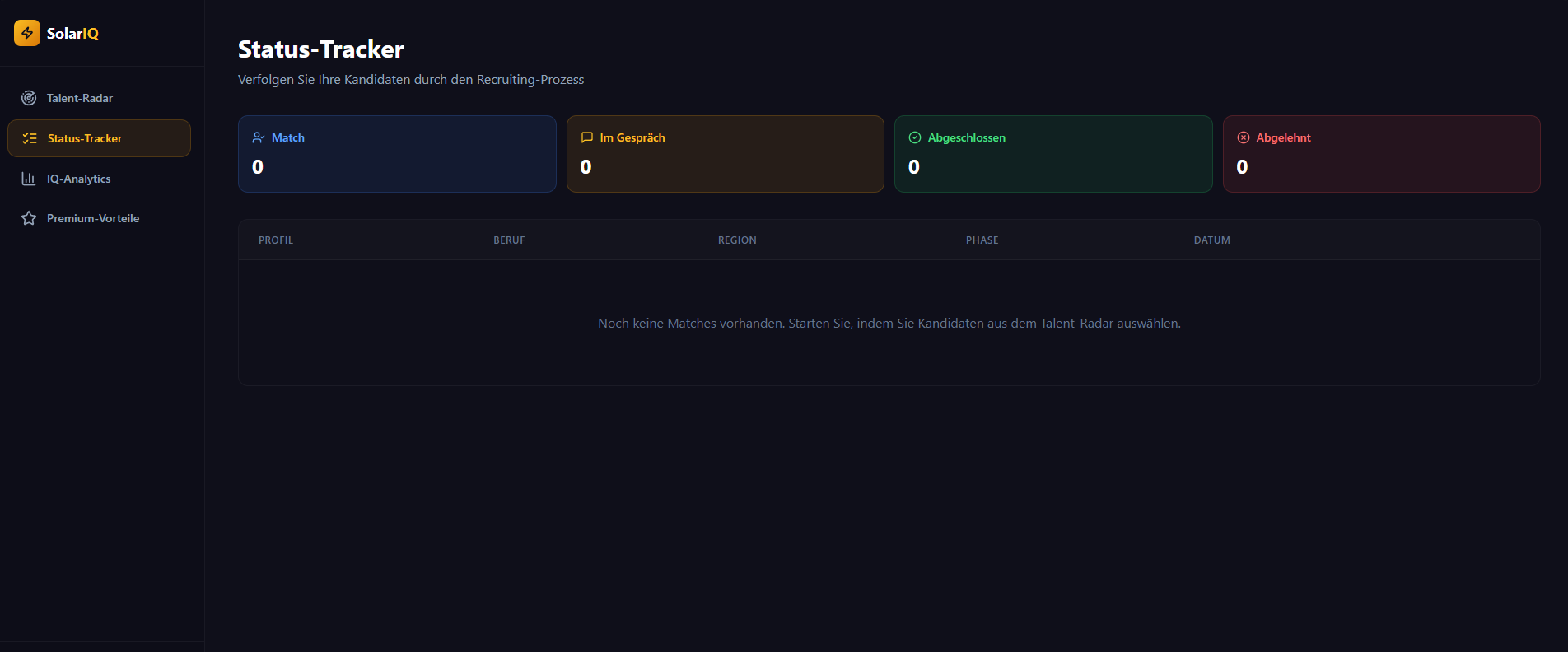Select the Match status card
The height and width of the screenshot is (652, 1568).
coord(397,154)
